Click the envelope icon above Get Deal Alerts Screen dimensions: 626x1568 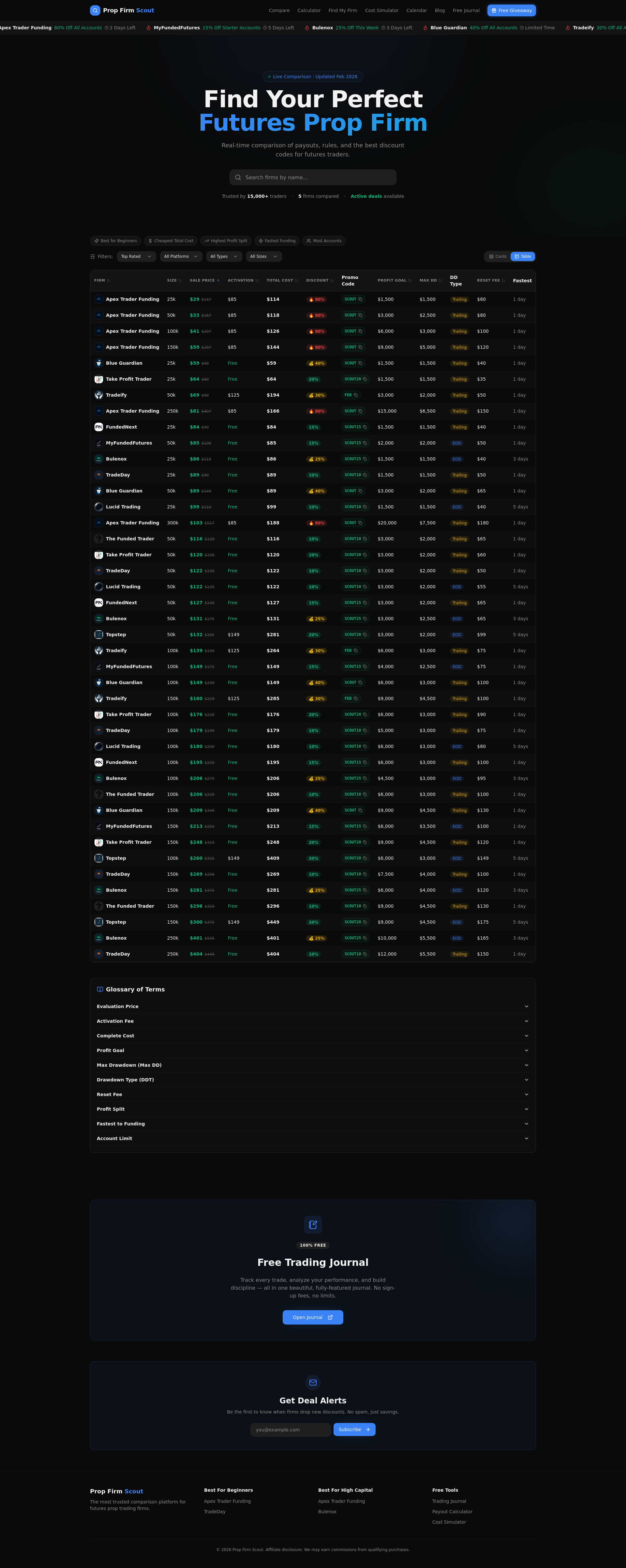tap(313, 1382)
